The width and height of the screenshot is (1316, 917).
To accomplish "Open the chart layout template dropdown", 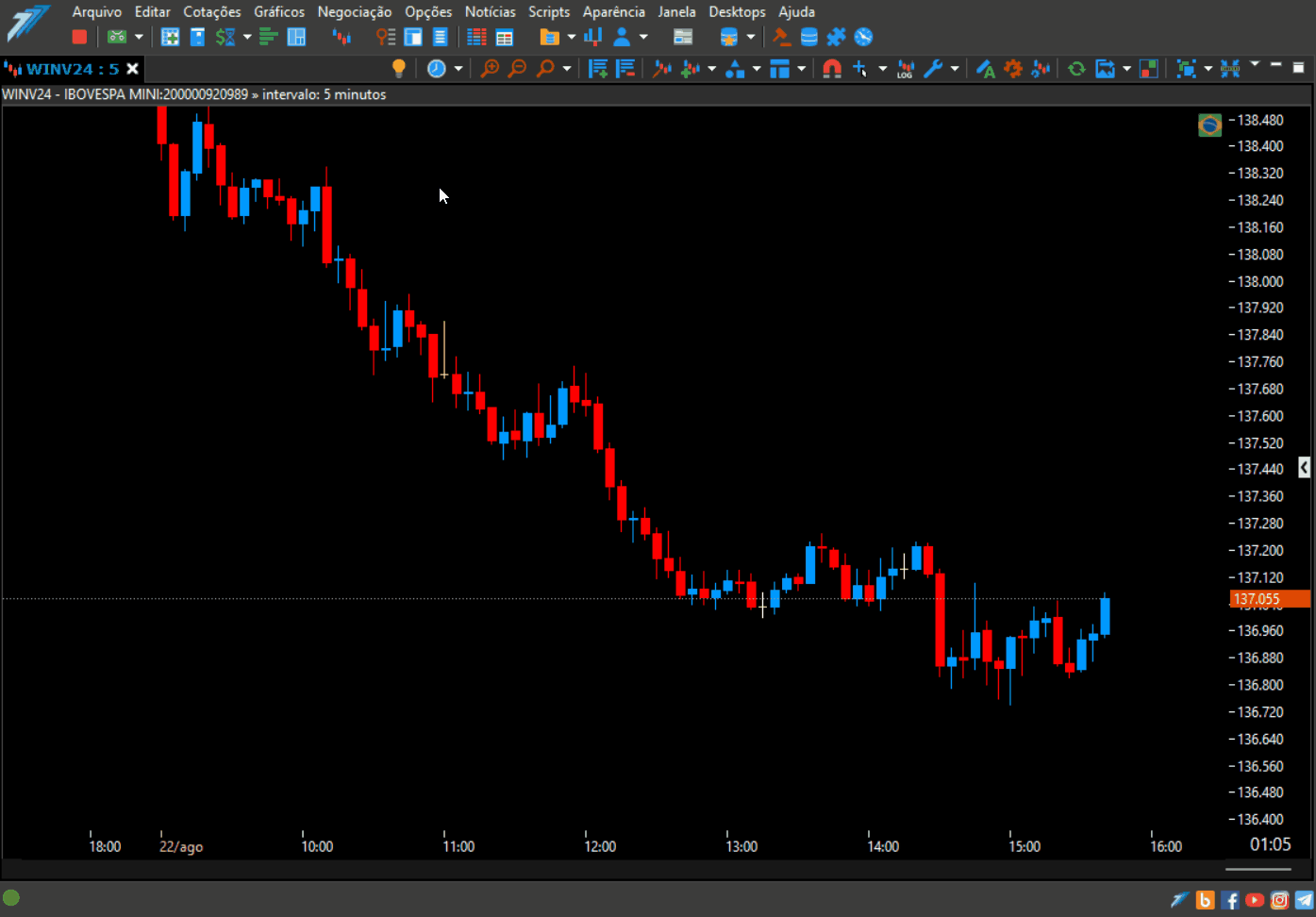I will 801,68.
